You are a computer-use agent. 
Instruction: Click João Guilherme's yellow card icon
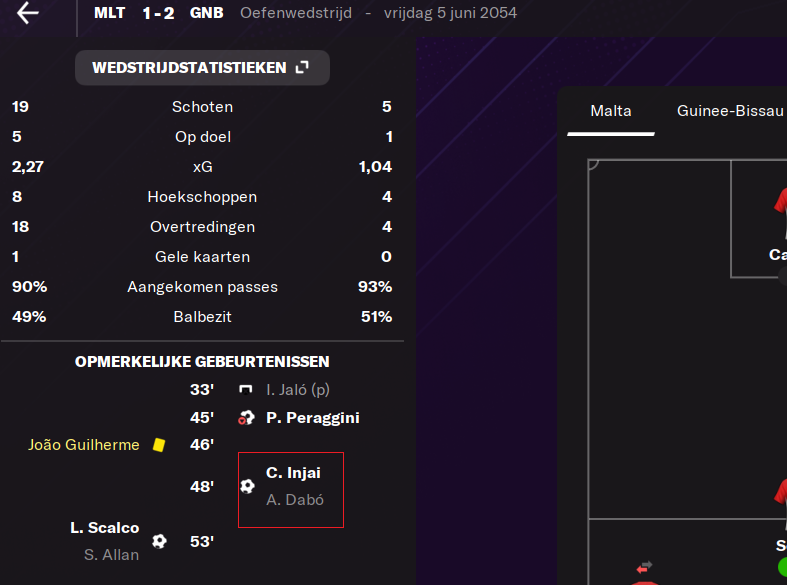click(159, 445)
